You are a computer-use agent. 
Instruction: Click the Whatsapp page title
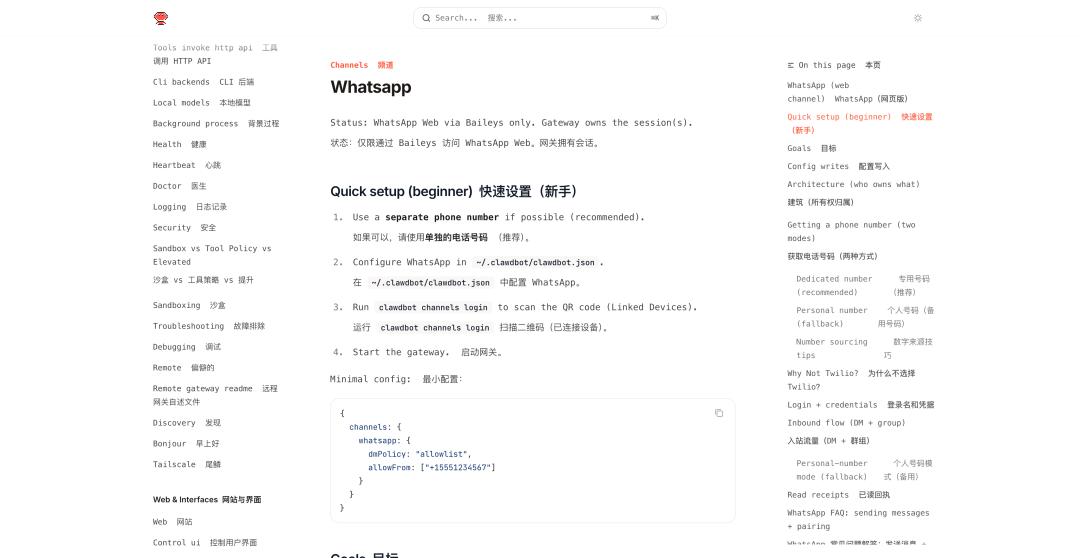[x=371, y=87]
